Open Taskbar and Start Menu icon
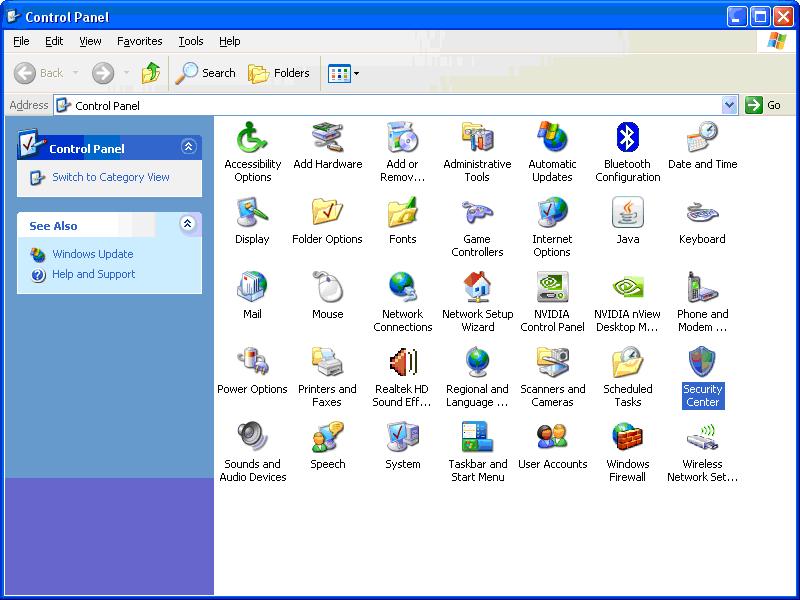 click(x=478, y=452)
